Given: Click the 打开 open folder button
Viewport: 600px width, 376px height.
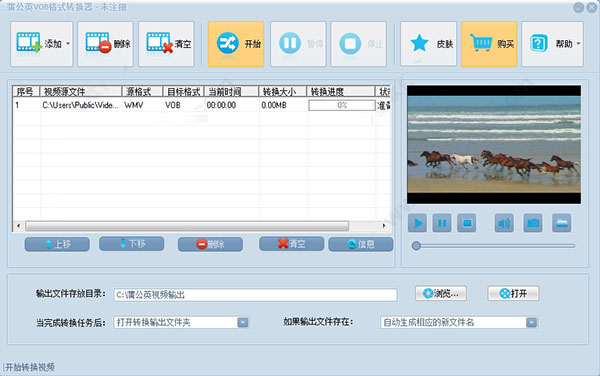Looking at the screenshot, I should [514, 293].
